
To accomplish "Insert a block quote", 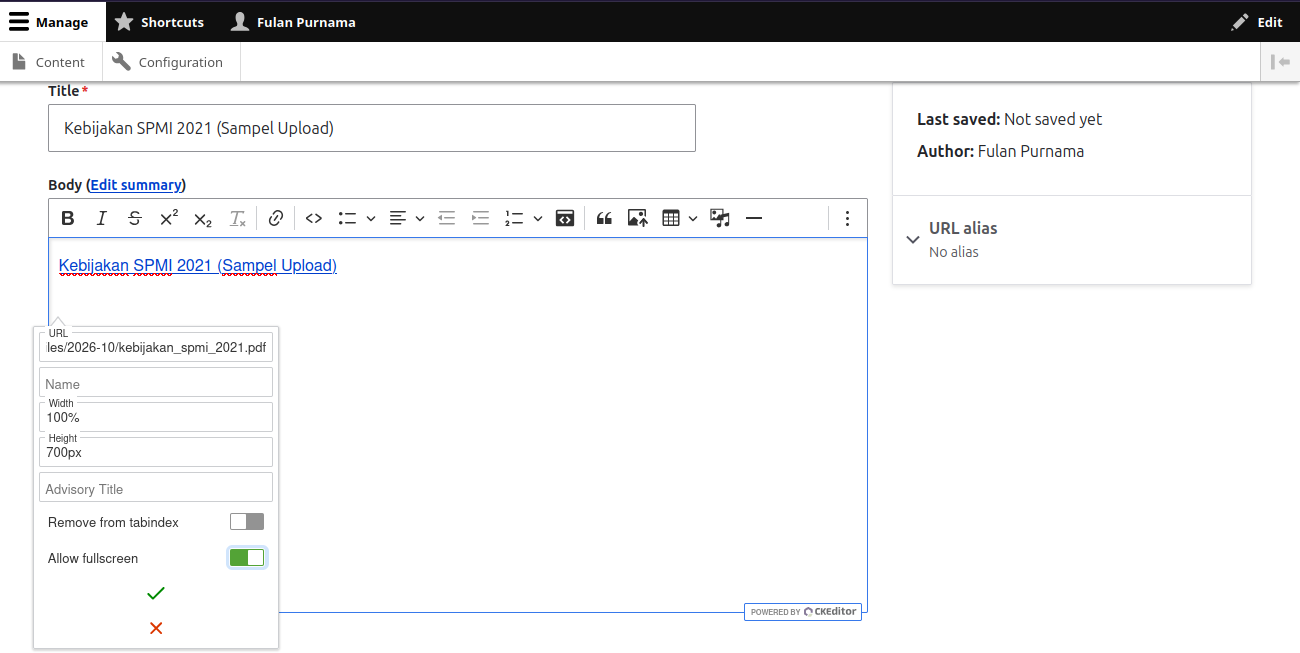I will tap(604, 218).
